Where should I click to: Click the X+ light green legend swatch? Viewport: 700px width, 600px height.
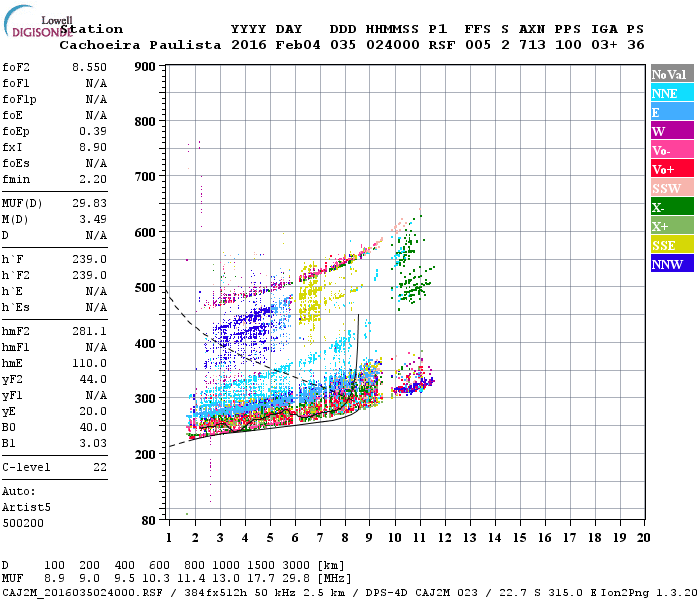[672, 226]
